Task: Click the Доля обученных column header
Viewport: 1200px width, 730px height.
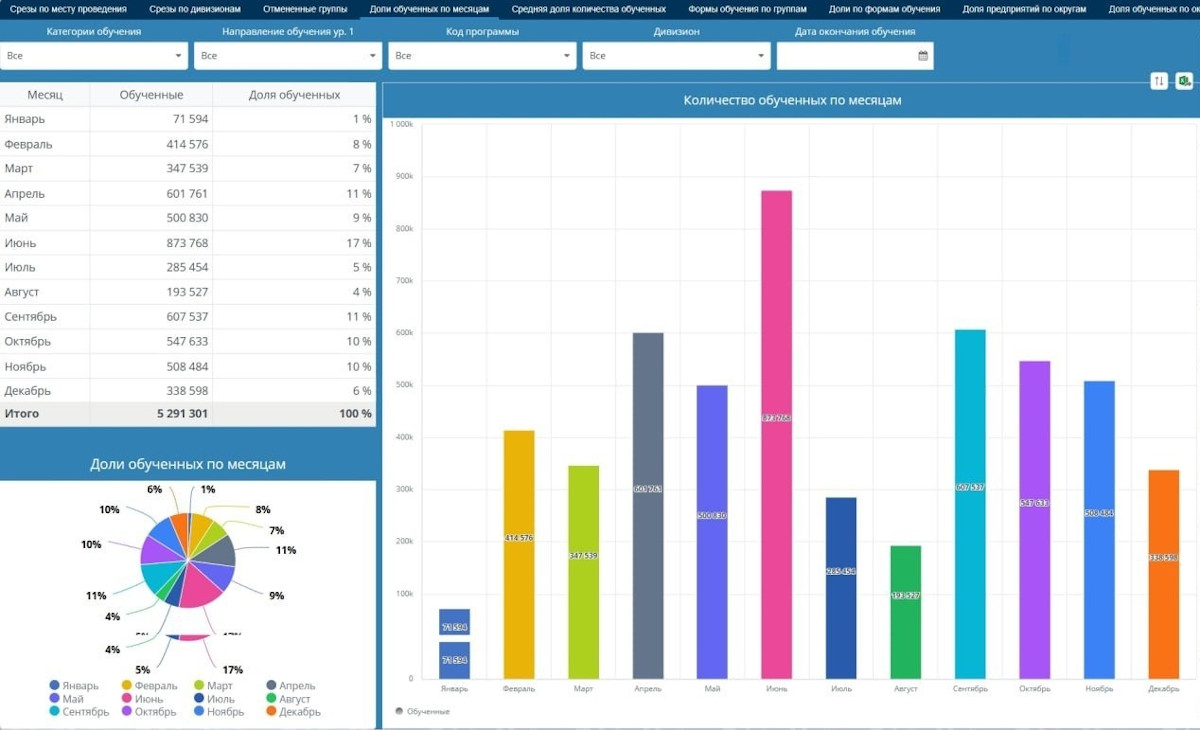Action: click(x=294, y=95)
